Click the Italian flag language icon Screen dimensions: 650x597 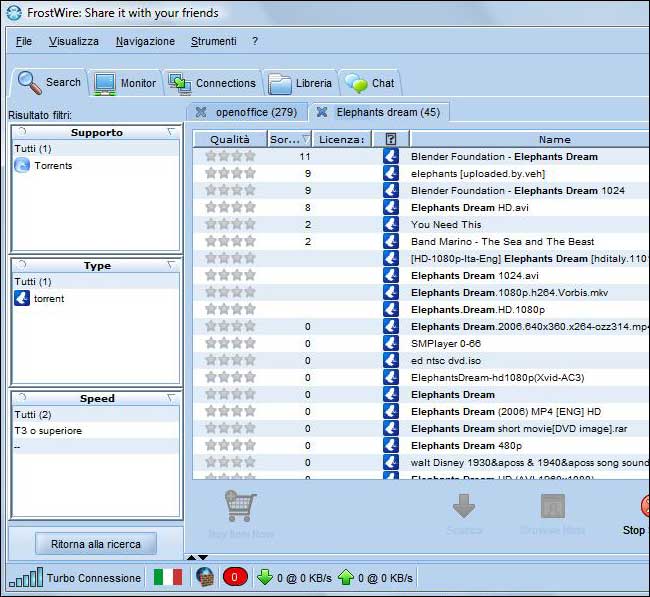[x=168, y=577]
